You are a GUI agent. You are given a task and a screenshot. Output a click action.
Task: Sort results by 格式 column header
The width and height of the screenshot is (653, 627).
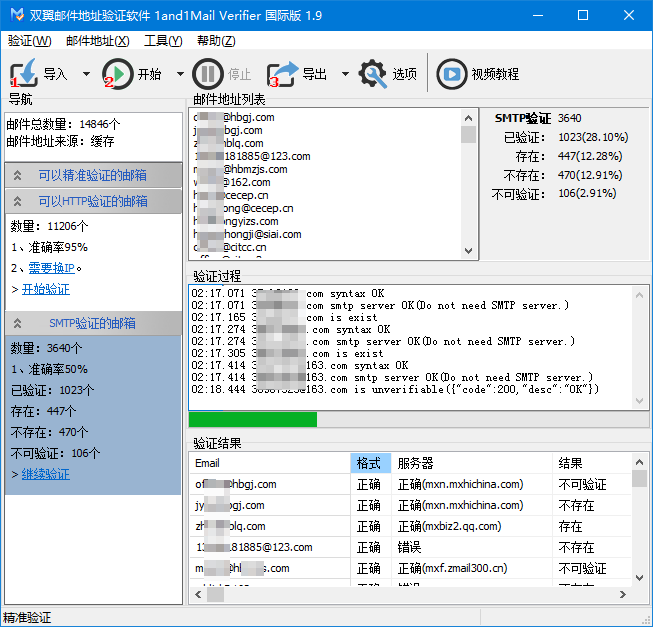click(369, 463)
